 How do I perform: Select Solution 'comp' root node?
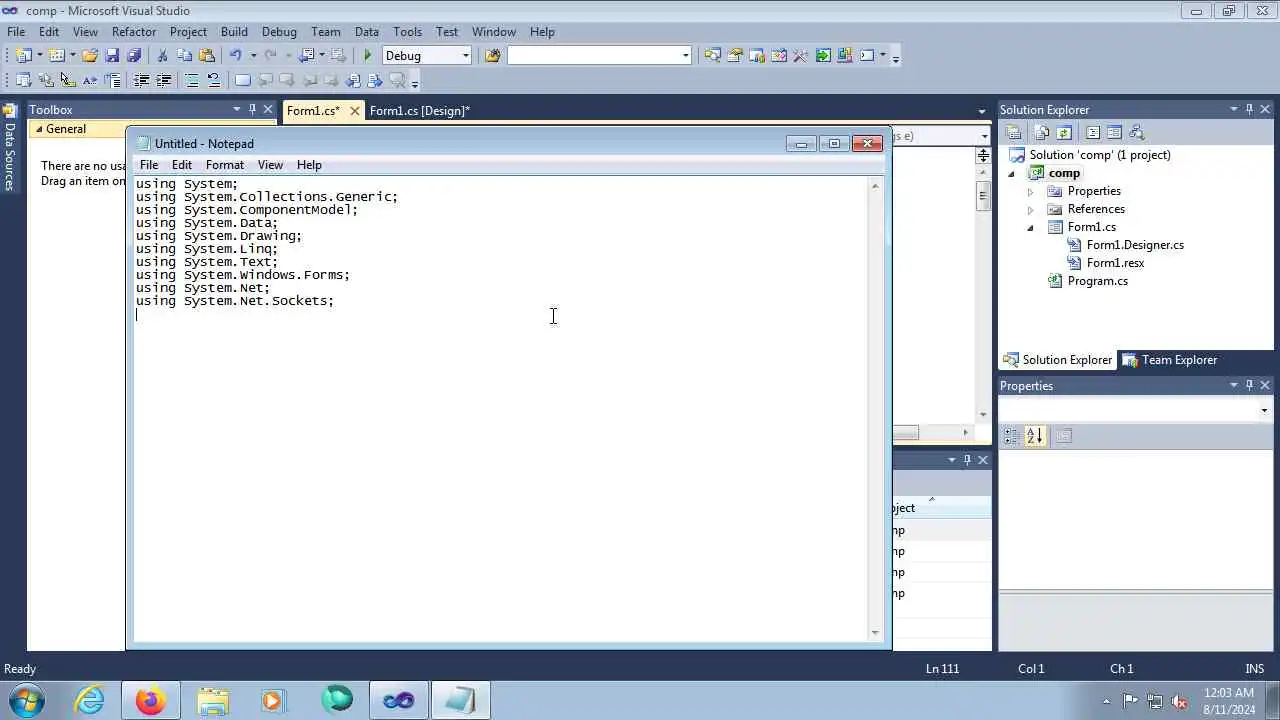[1100, 155]
